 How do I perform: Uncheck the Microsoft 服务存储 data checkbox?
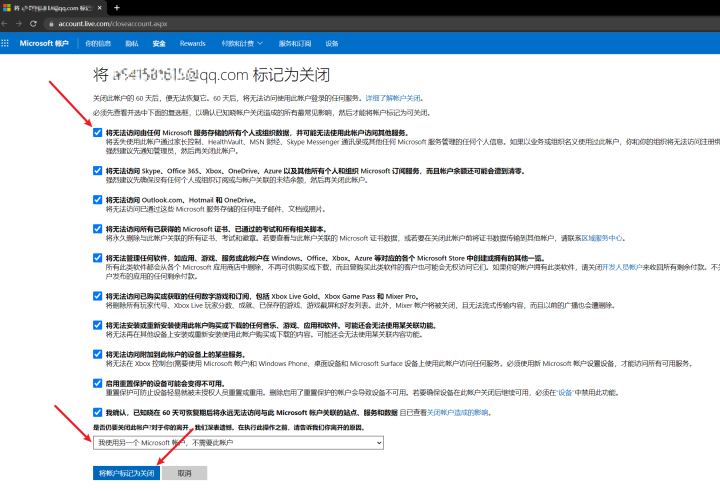point(97,133)
